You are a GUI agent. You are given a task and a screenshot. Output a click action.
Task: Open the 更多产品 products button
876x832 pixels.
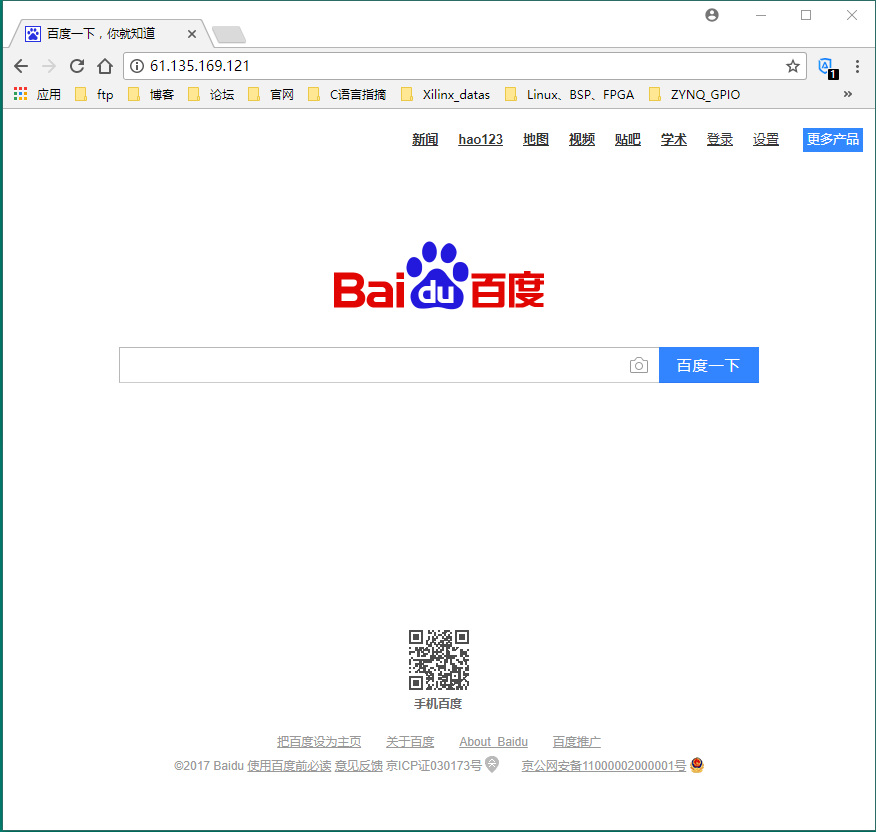tap(832, 139)
